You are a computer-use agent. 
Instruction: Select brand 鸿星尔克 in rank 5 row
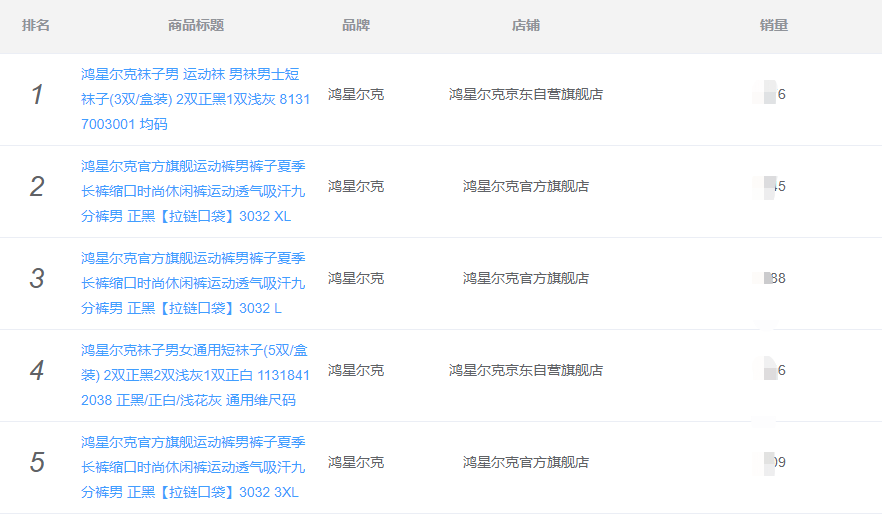tap(356, 462)
